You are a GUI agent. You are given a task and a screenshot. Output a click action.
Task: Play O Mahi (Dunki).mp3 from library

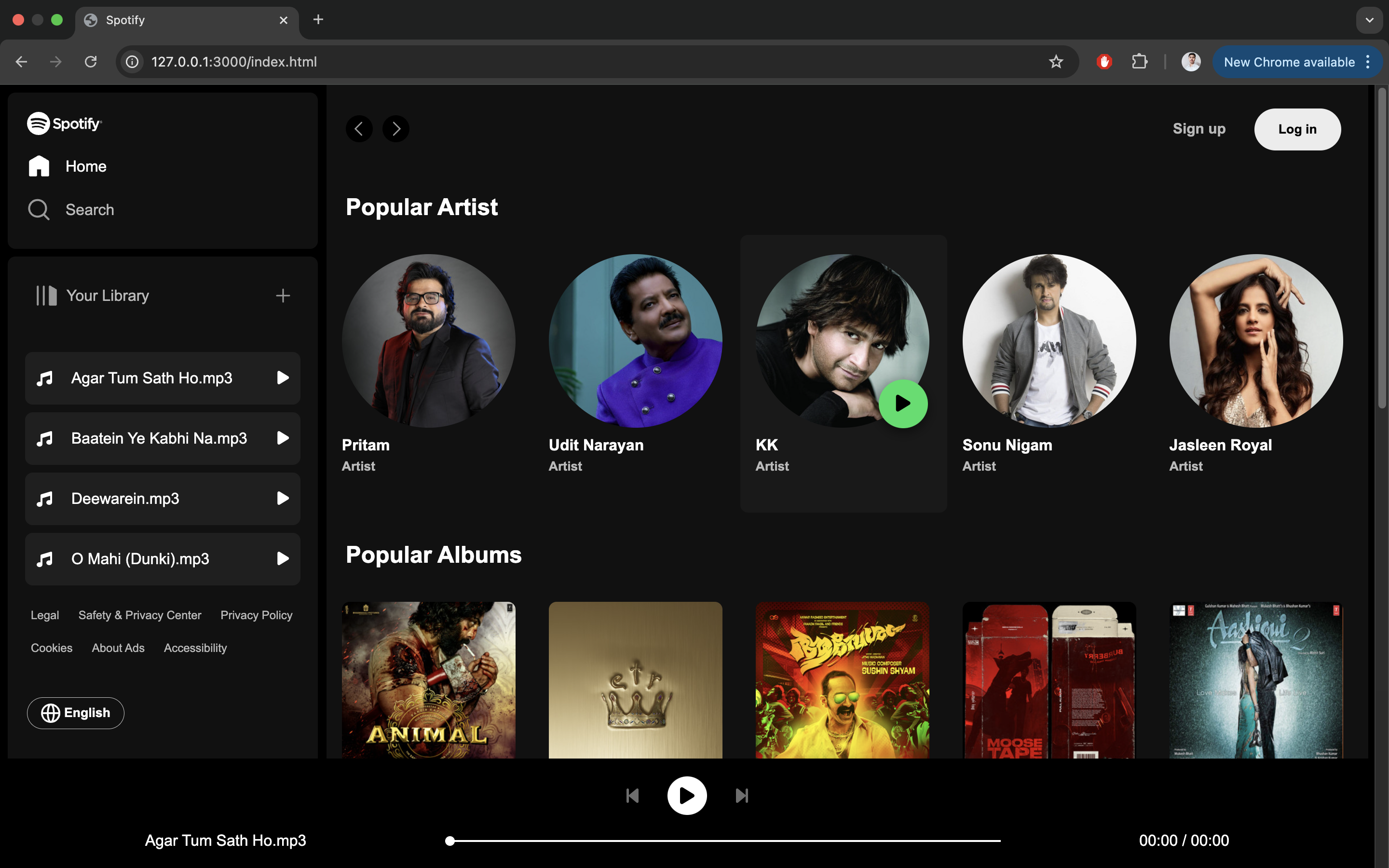(x=283, y=558)
